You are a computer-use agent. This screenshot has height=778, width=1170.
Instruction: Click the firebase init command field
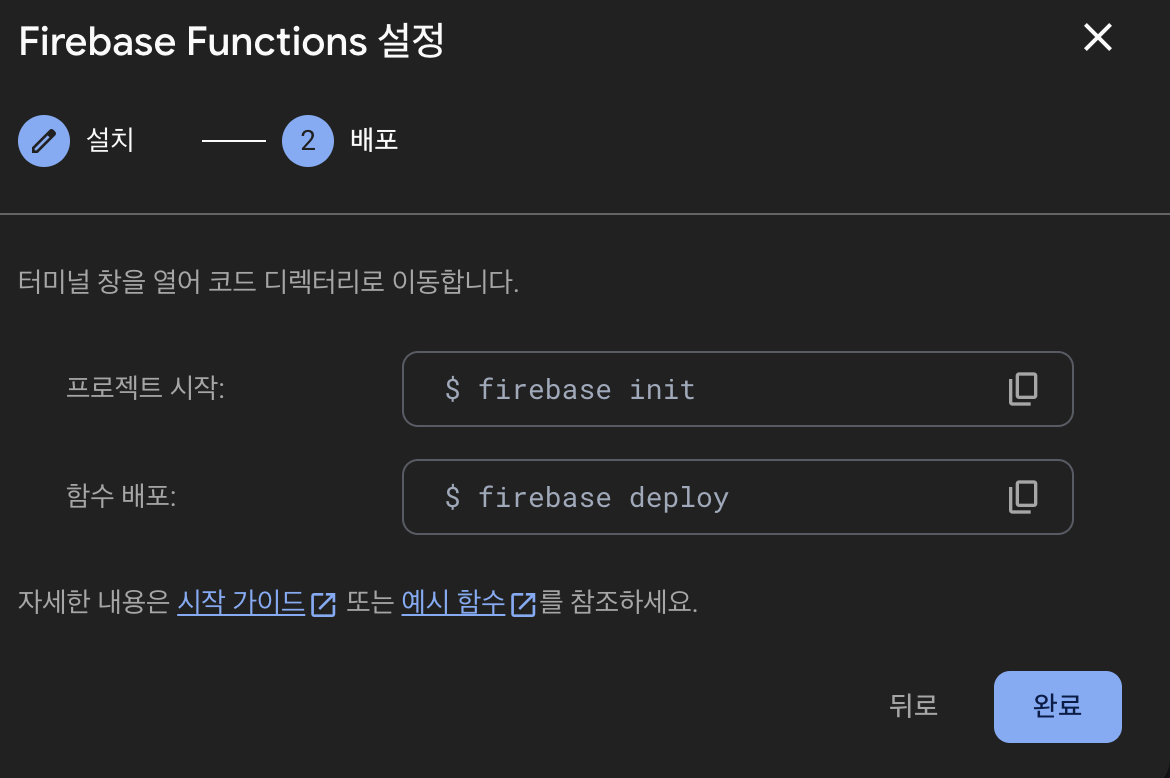(x=737, y=389)
